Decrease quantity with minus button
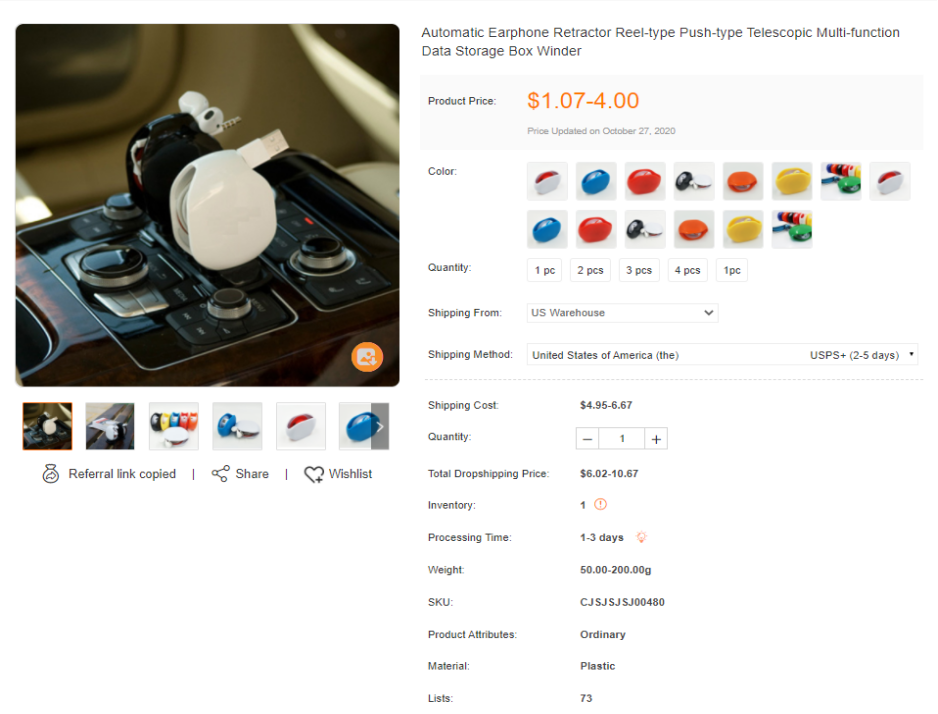This screenshot has width=938, height=714. (587, 439)
